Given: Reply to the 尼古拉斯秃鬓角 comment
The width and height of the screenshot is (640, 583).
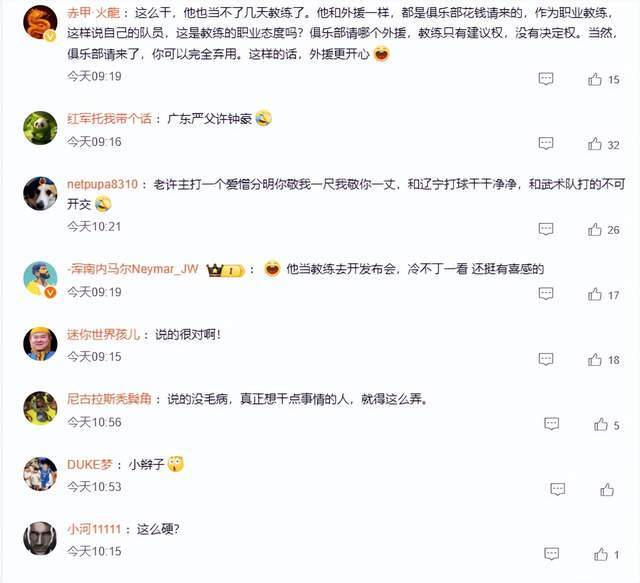Looking at the screenshot, I should [x=551, y=424].
